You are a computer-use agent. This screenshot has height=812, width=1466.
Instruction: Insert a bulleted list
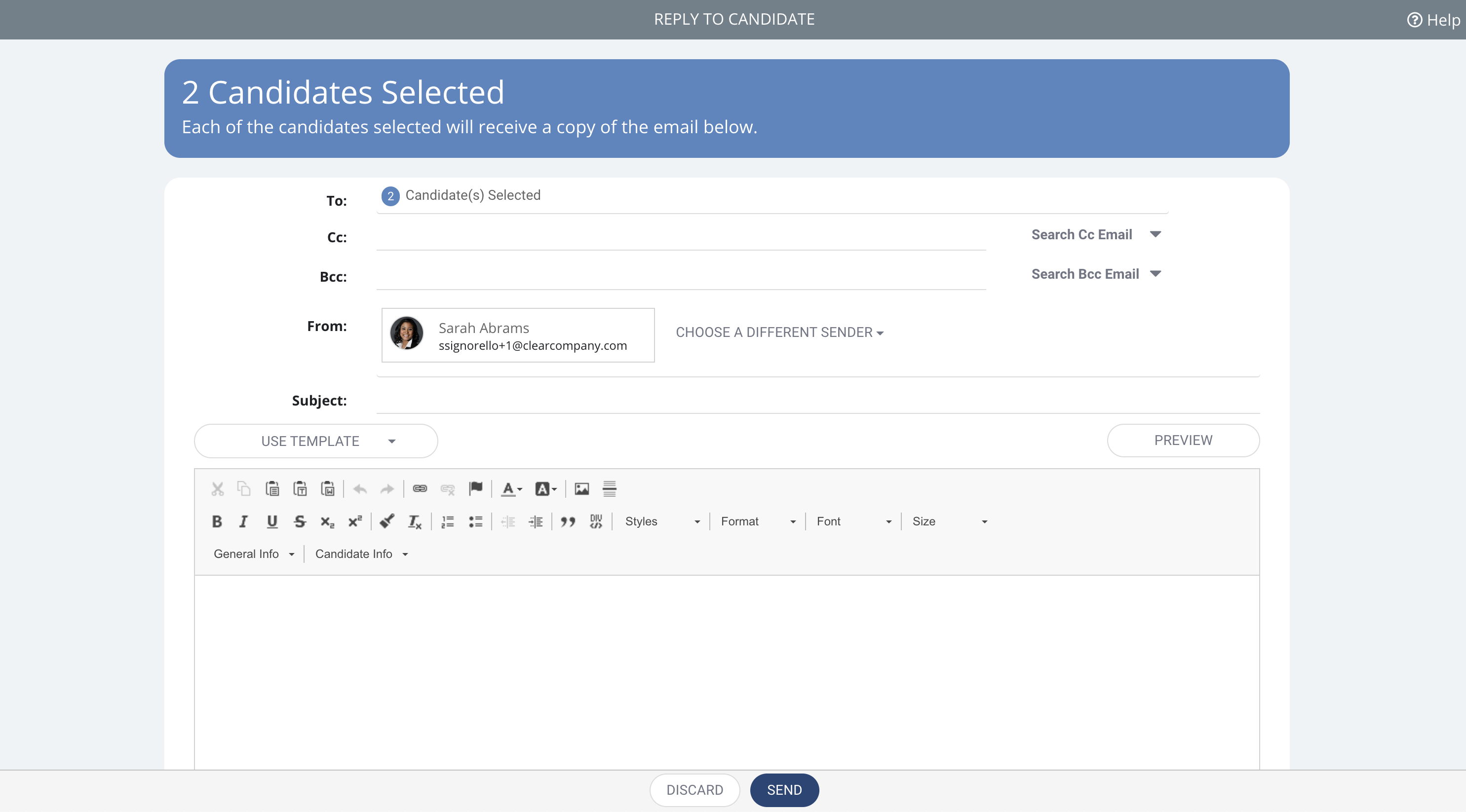[x=476, y=521]
